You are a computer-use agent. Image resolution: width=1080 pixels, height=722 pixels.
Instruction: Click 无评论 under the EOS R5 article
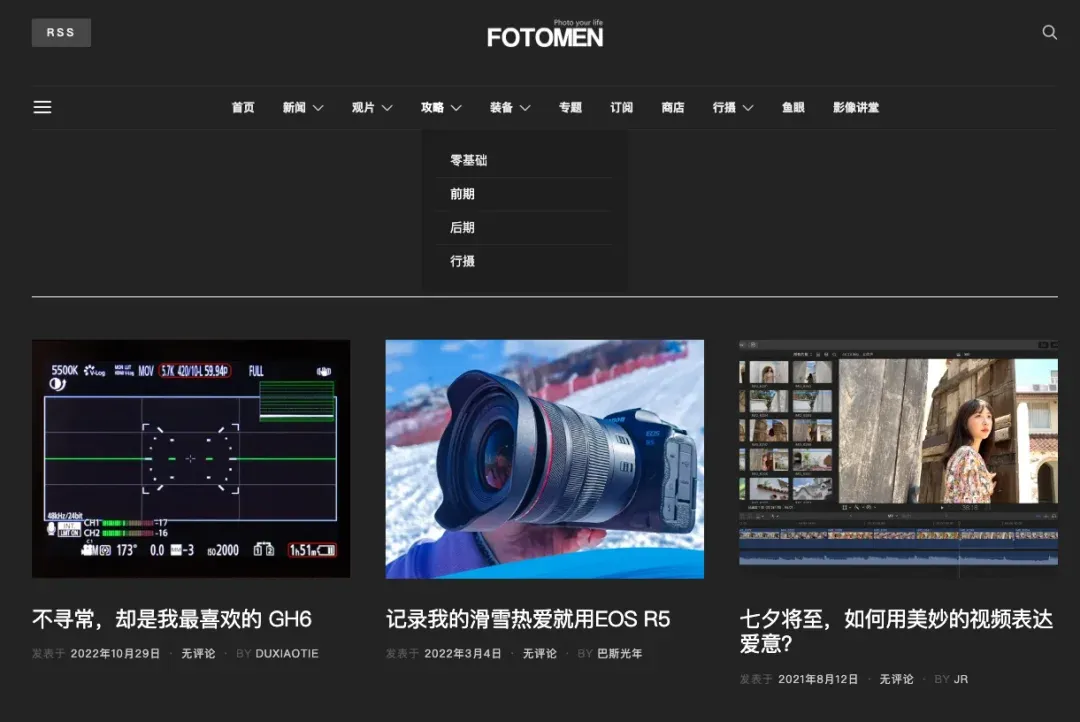click(x=540, y=654)
